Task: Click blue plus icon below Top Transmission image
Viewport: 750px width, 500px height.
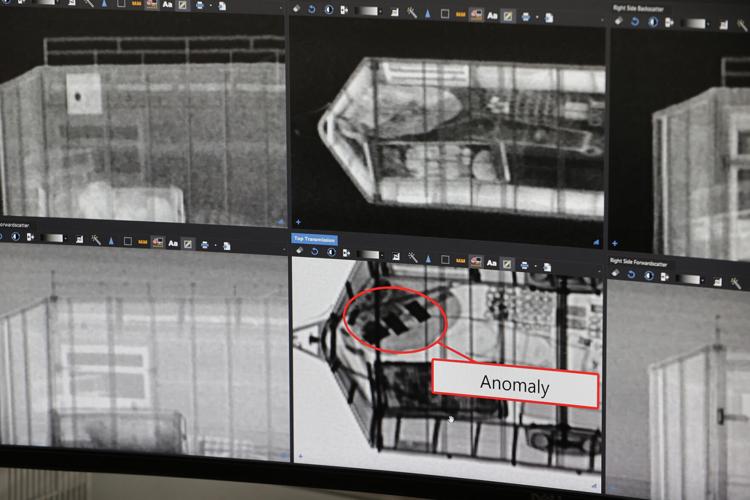Action: pyautogui.click(x=300, y=456)
